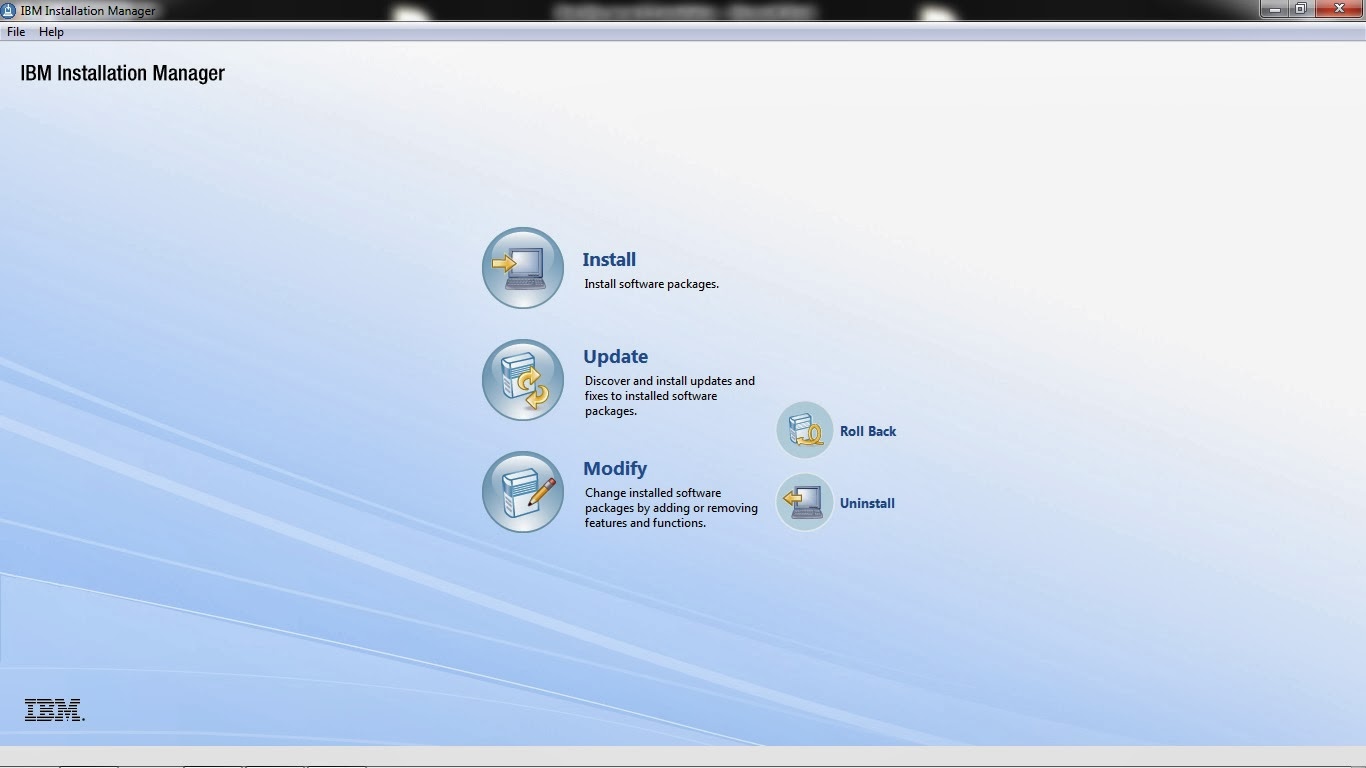
Task: Click the Update packages icon
Action: 522,380
